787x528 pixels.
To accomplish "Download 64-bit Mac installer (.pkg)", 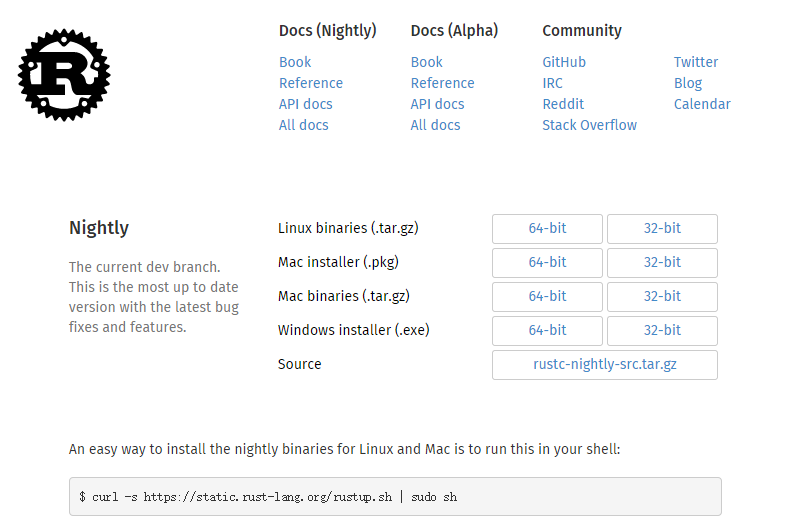I will (x=547, y=263).
